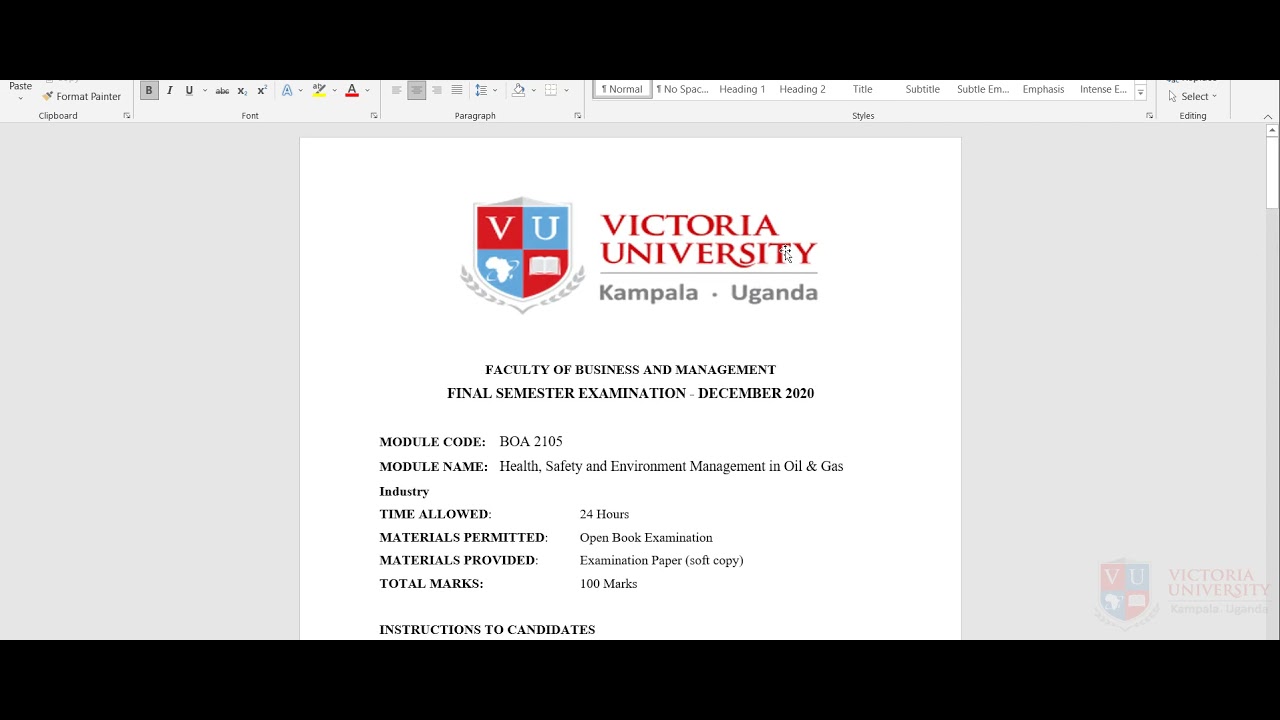Click the text 'Health, Safety and Environment Management'
The image size is (1280, 720).
pos(632,467)
